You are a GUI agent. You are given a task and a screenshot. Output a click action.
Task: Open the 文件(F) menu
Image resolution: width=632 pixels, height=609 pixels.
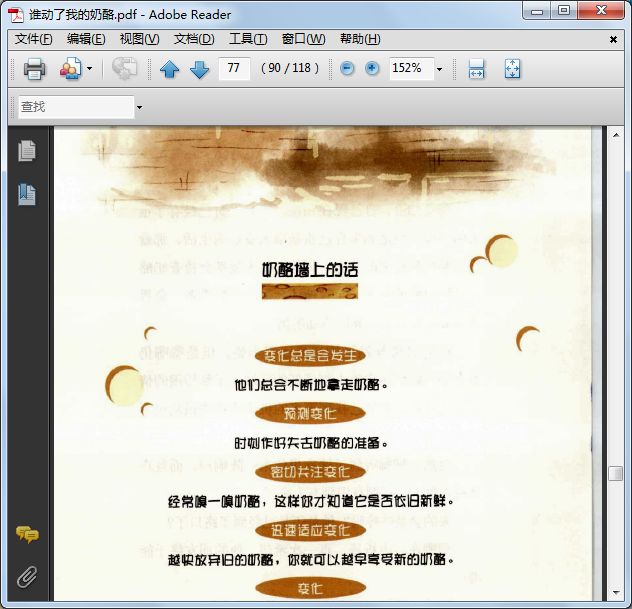pyautogui.click(x=34, y=39)
